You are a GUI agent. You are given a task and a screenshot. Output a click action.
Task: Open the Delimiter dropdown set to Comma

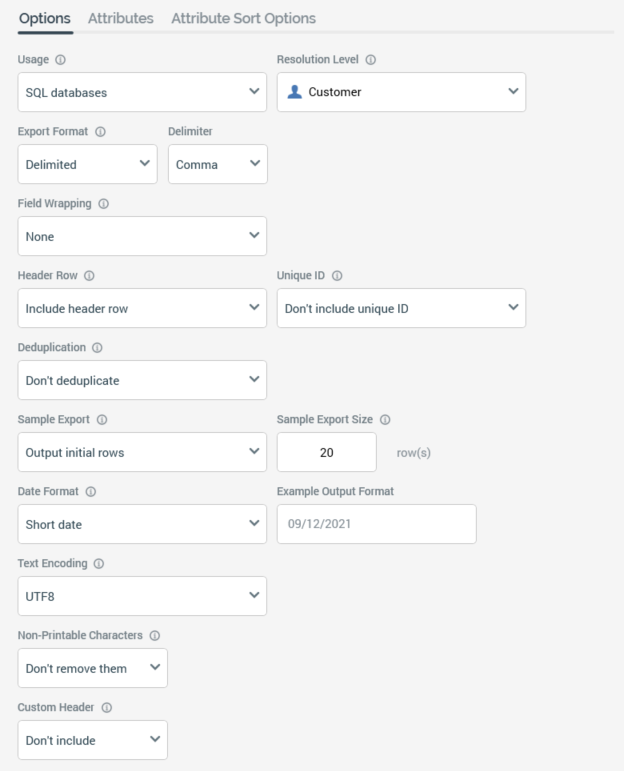coord(217,164)
